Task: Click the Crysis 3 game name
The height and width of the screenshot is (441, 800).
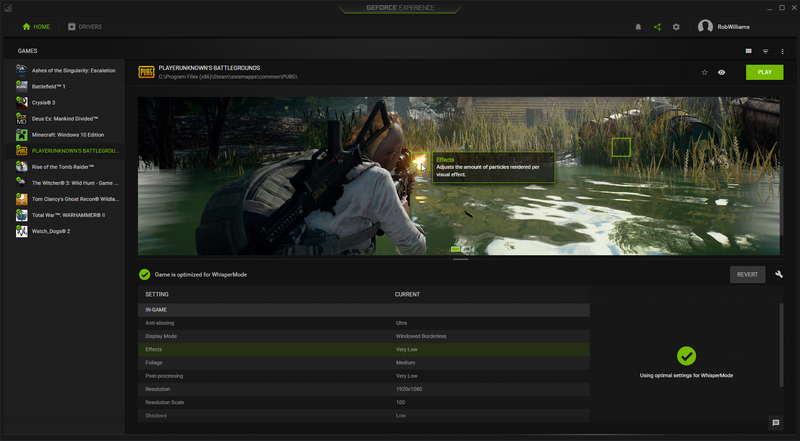Action: (x=43, y=103)
